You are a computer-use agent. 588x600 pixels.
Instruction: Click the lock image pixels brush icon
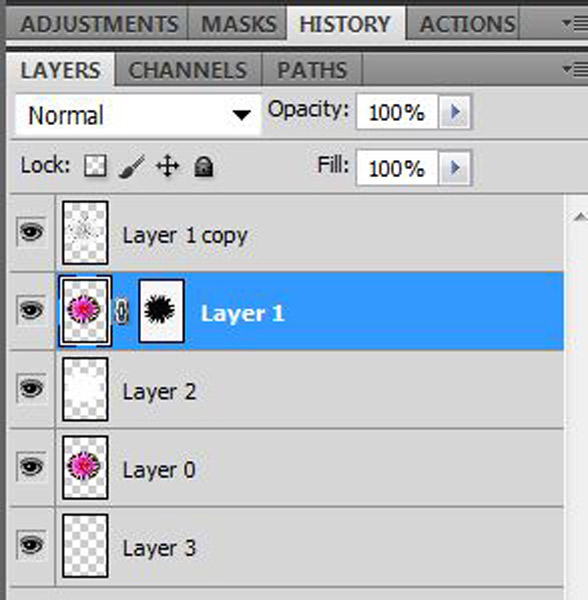click(x=132, y=166)
